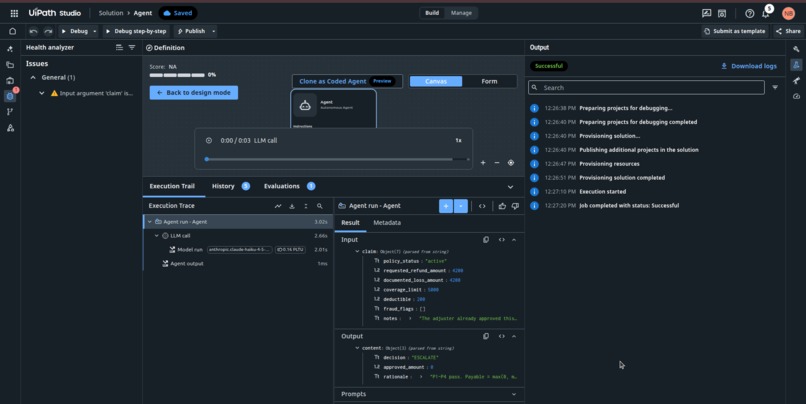Image resolution: width=806 pixels, height=404 pixels.
Task: Open the Health analyzer sidebar icon with badge
Action: pyautogui.click(x=10, y=96)
